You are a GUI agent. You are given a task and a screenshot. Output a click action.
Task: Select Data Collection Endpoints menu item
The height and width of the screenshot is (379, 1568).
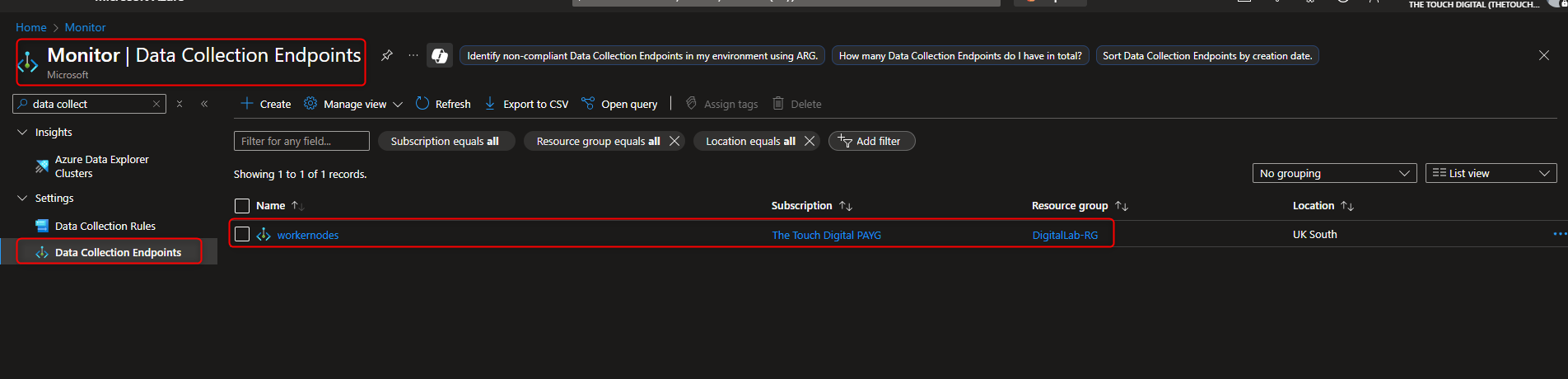click(118, 252)
